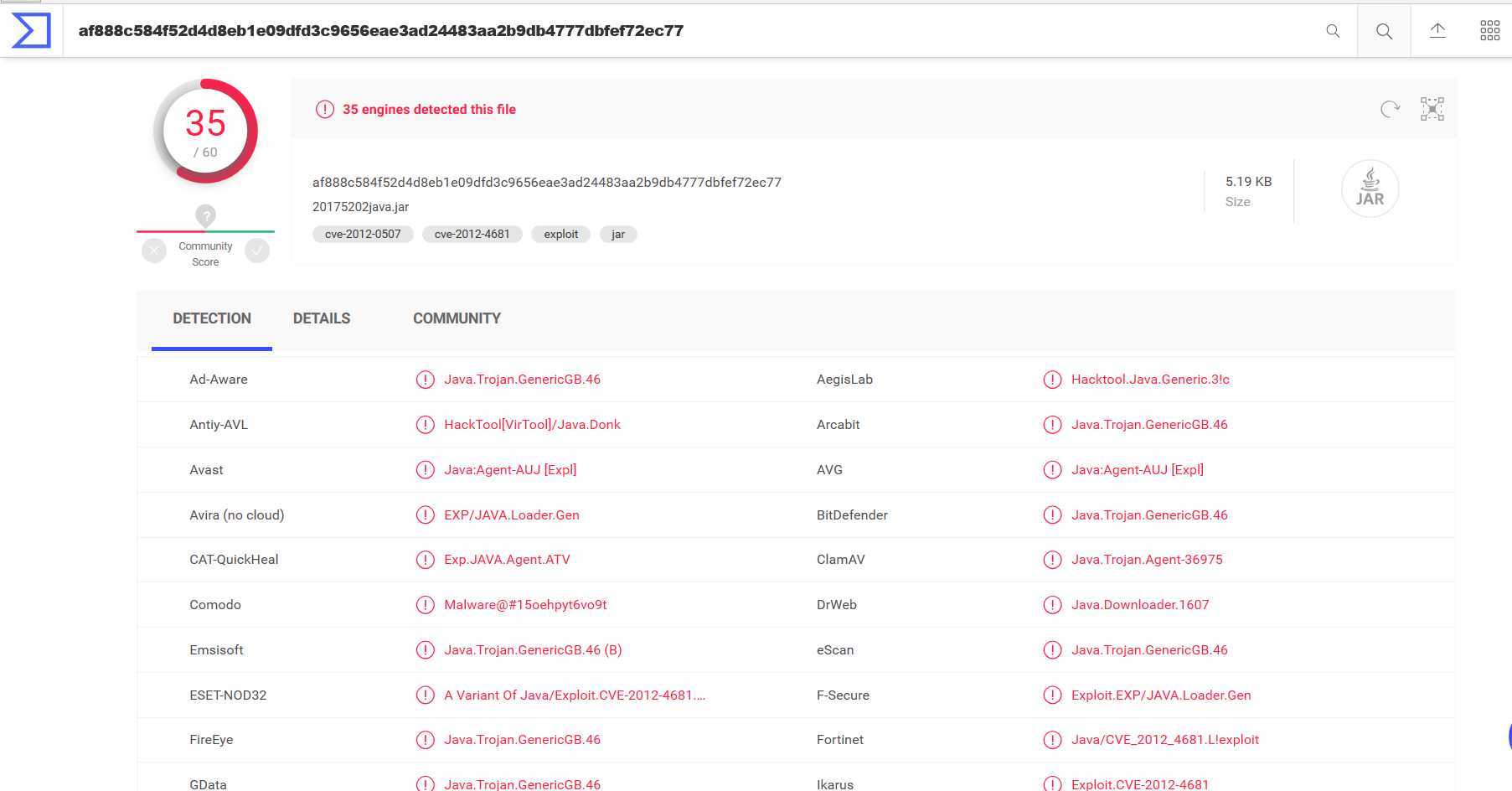Screen dimensions: 1512x791
Task: Click the reanalyze refresh icon
Action: tap(1390, 109)
